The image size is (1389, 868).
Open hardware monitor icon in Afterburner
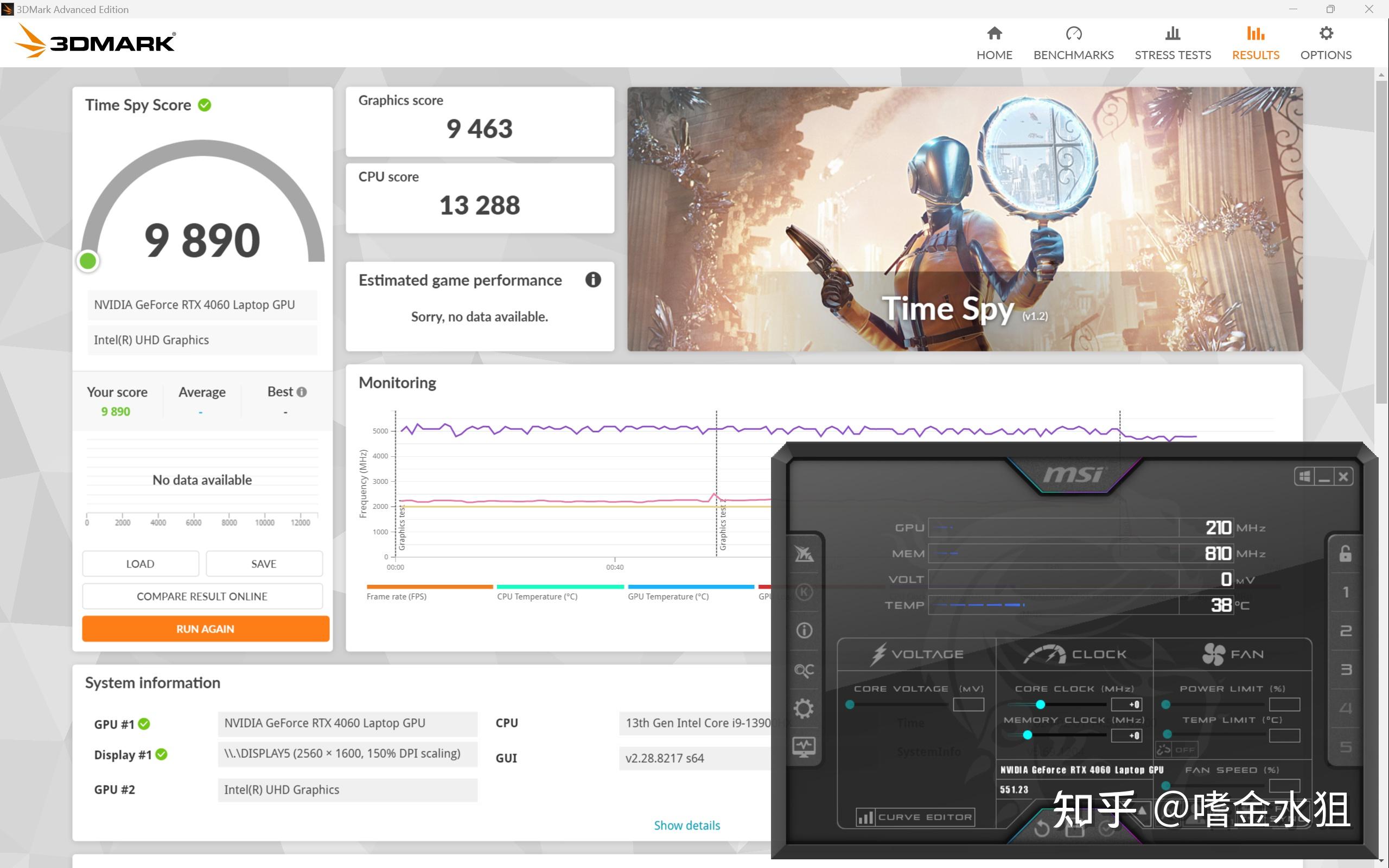[804, 746]
